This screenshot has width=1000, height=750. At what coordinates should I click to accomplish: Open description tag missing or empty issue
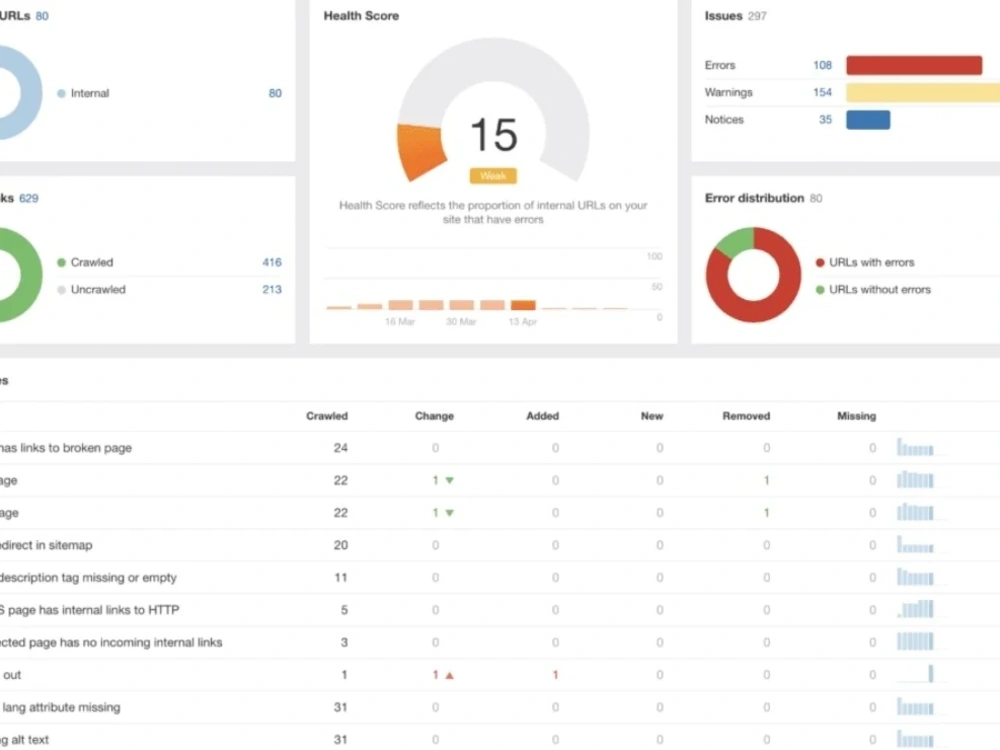point(88,578)
